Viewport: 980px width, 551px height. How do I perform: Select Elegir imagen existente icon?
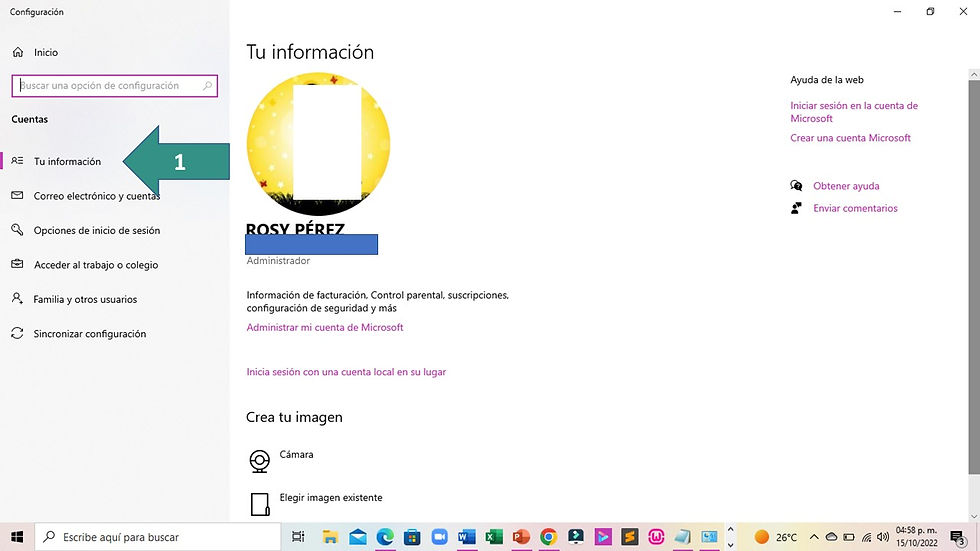tap(260, 504)
